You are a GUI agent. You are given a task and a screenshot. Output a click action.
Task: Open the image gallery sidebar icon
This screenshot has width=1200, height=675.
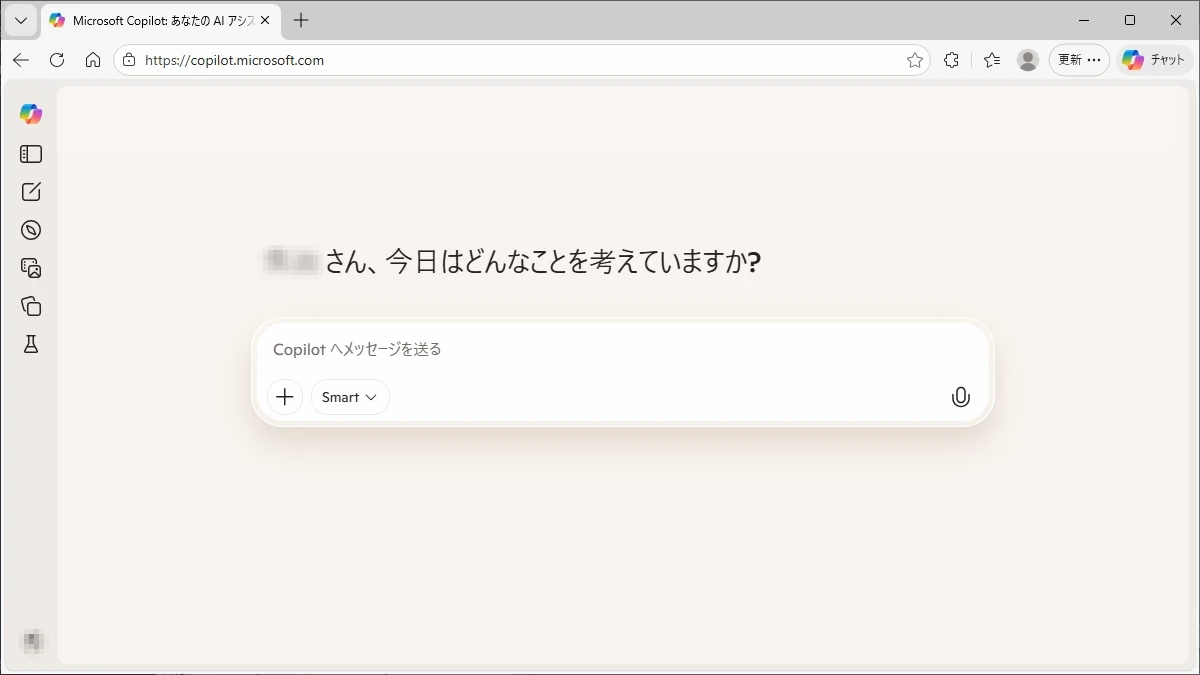tap(31, 268)
